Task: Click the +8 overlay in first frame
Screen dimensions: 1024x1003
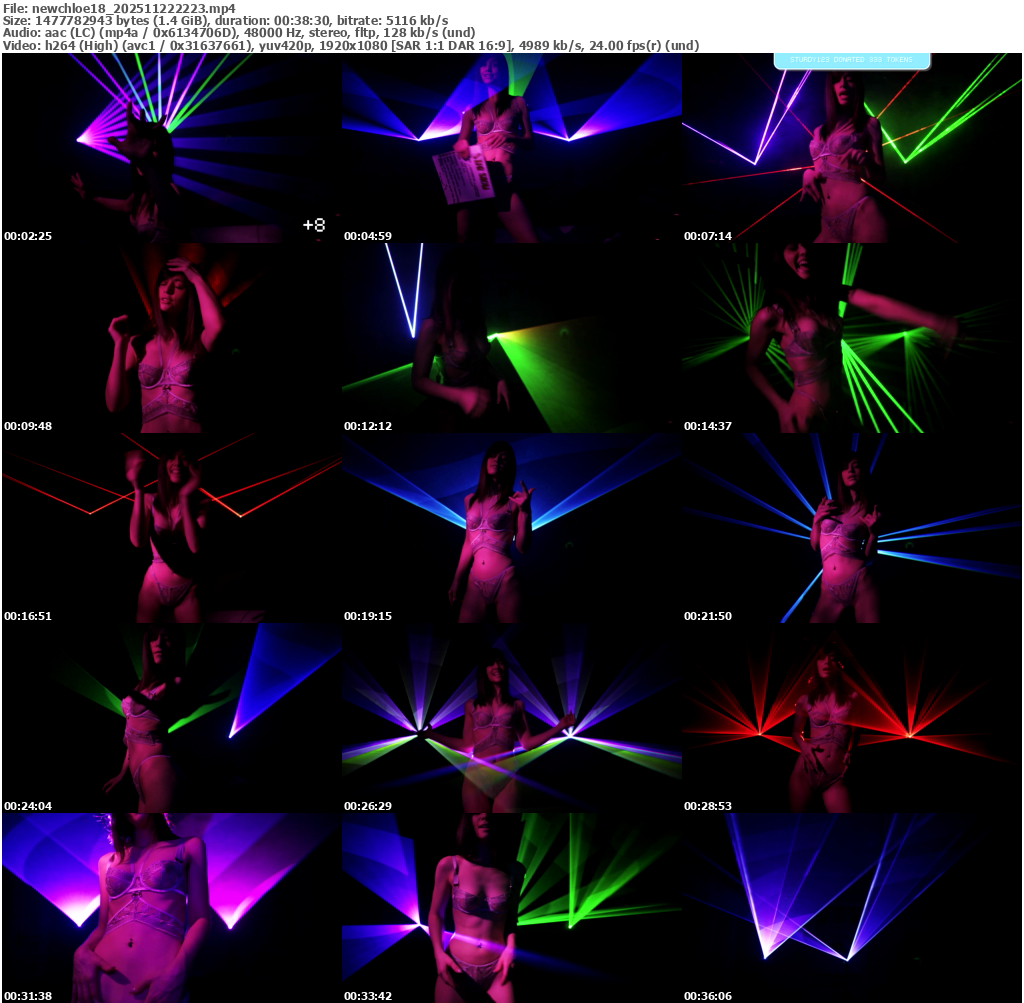Action: (314, 226)
